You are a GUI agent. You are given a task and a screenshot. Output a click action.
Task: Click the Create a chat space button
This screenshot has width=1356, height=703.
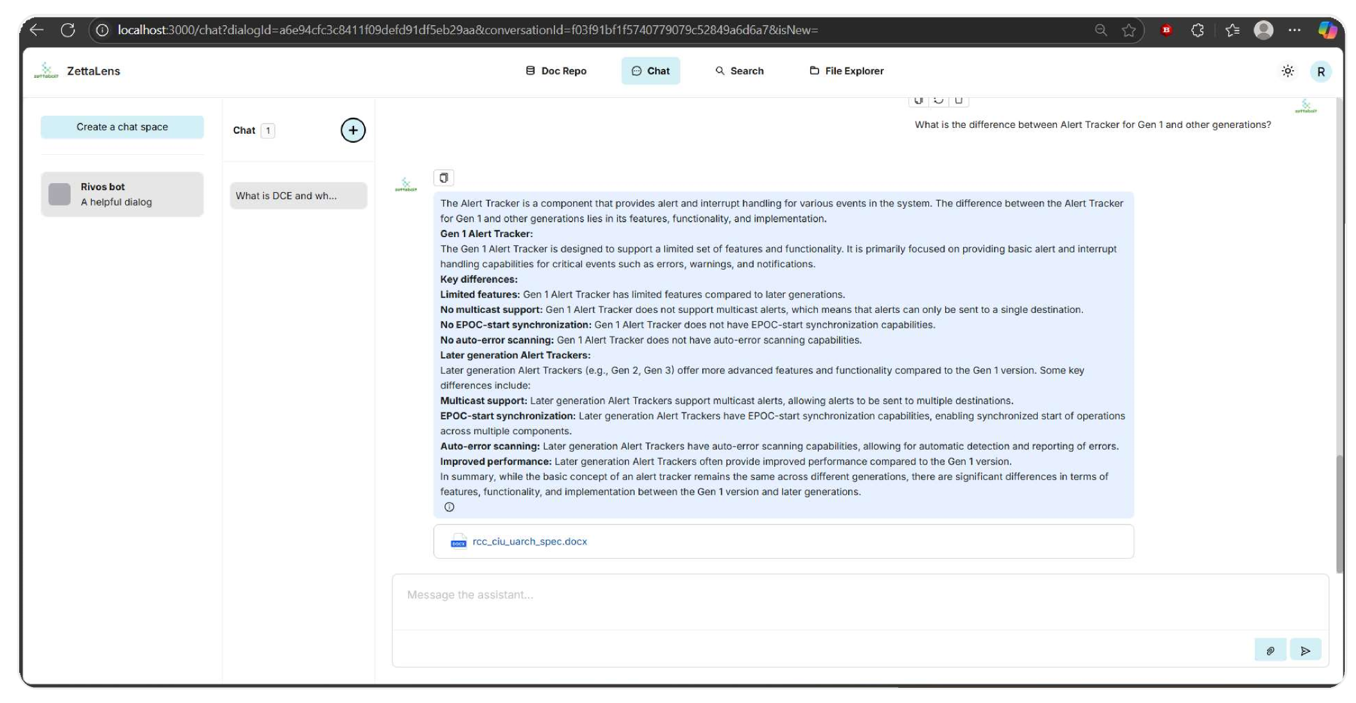122,127
